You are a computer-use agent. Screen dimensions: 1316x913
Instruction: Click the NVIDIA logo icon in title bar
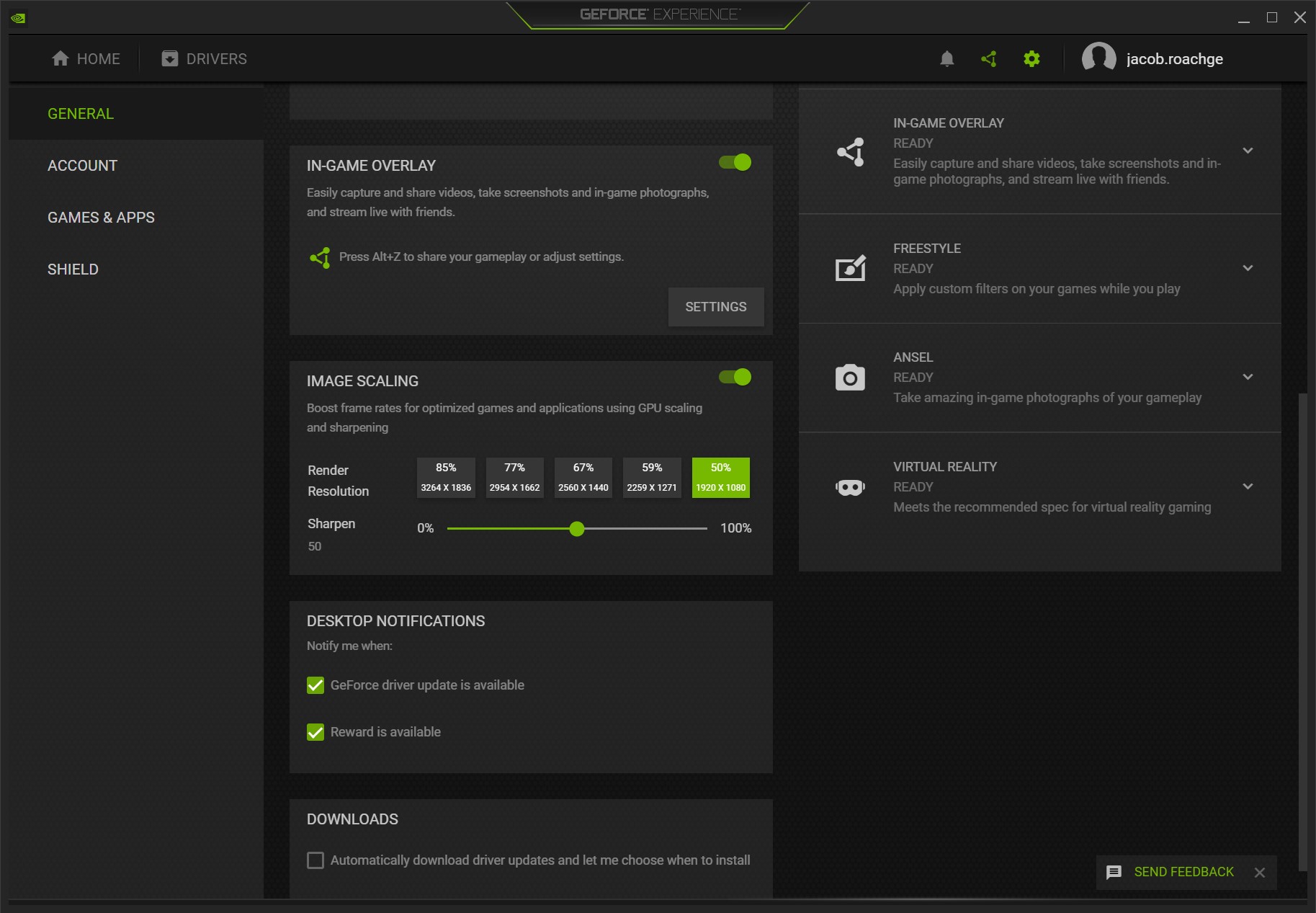(18, 18)
